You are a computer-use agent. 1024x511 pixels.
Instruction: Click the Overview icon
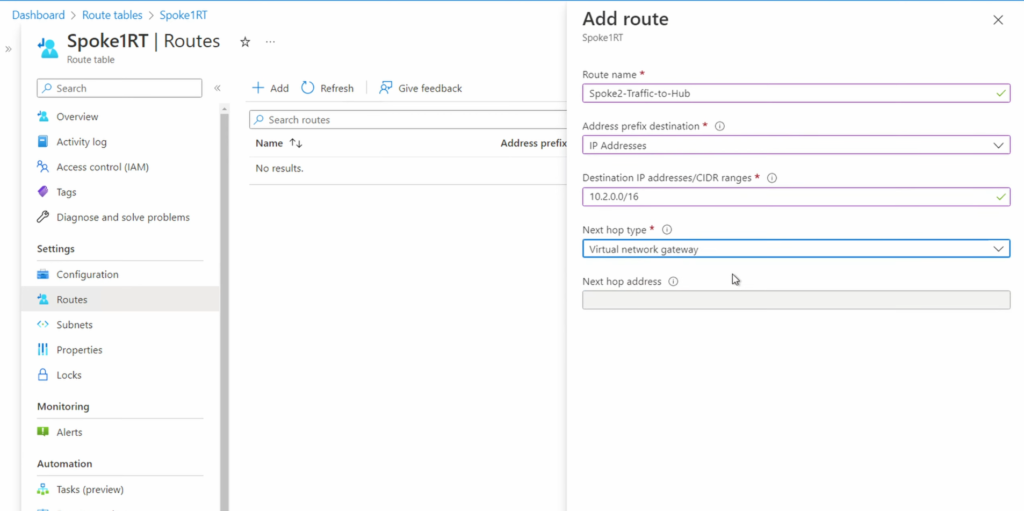(x=43, y=116)
